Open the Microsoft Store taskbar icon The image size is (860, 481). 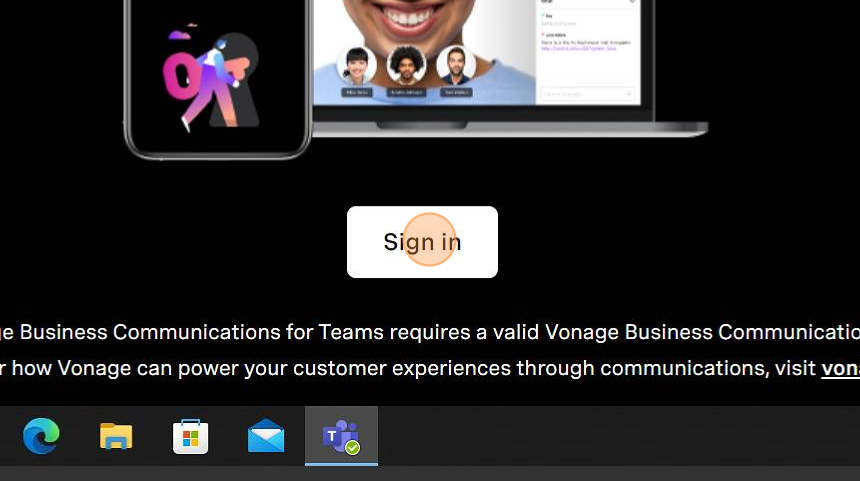coord(190,436)
